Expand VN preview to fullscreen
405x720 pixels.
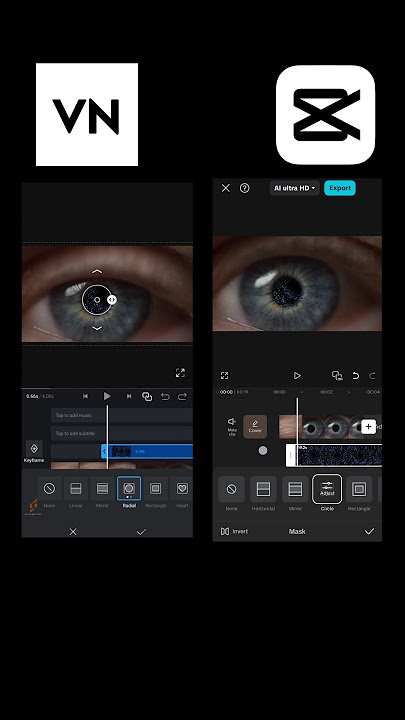tap(180, 373)
